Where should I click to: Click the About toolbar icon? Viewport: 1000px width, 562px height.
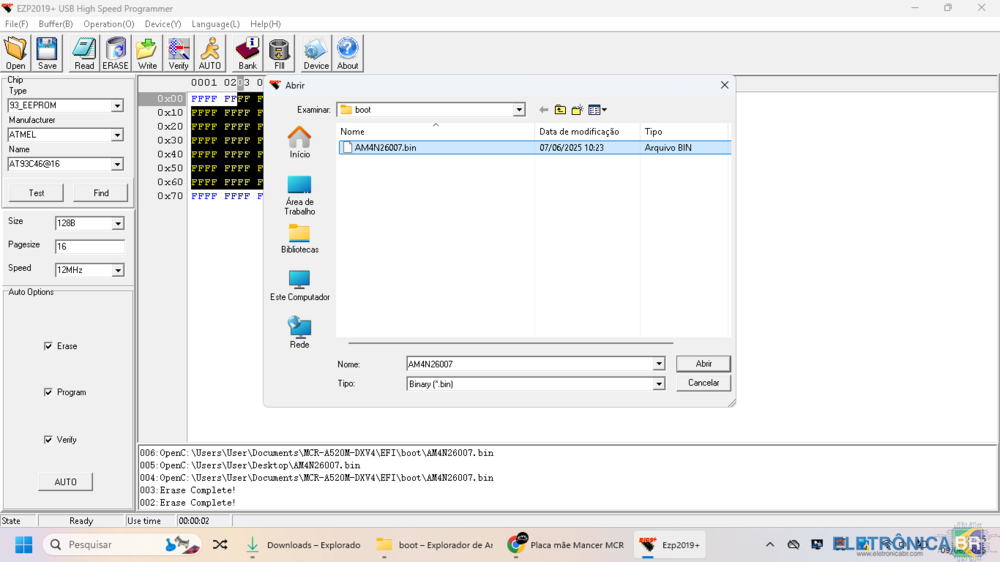pyautogui.click(x=347, y=53)
